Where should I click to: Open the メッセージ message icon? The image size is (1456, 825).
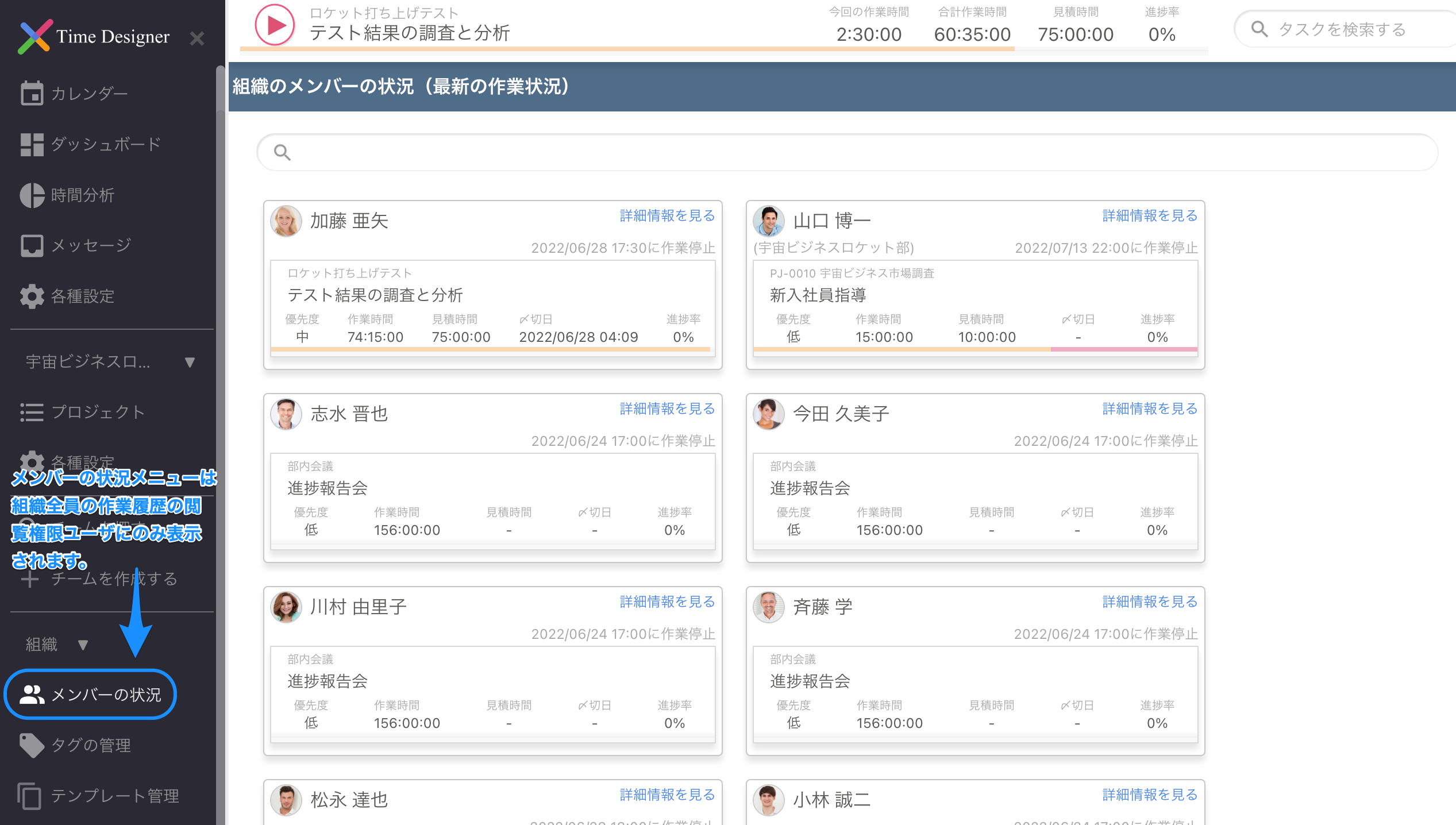[32, 246]
